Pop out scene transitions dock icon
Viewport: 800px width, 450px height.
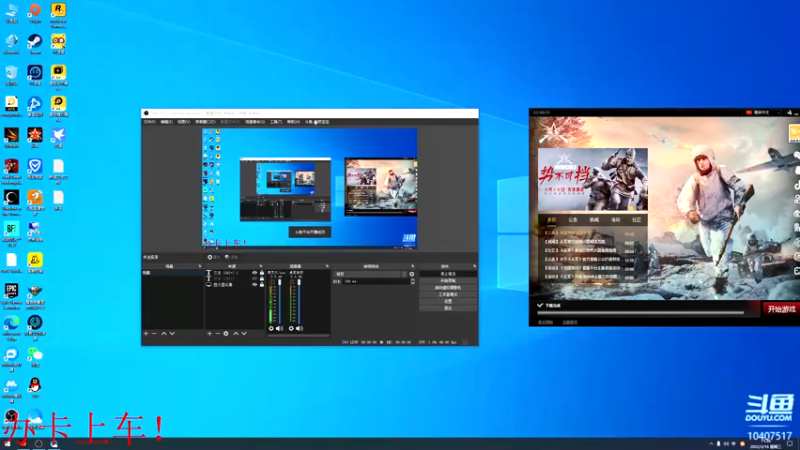(x=413, y=266)
